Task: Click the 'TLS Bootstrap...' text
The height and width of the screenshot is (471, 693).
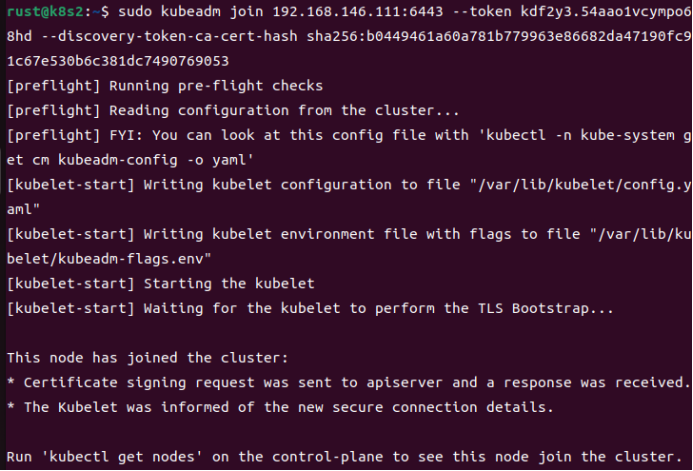Action: pyautogui.click(x=546, y=308)
